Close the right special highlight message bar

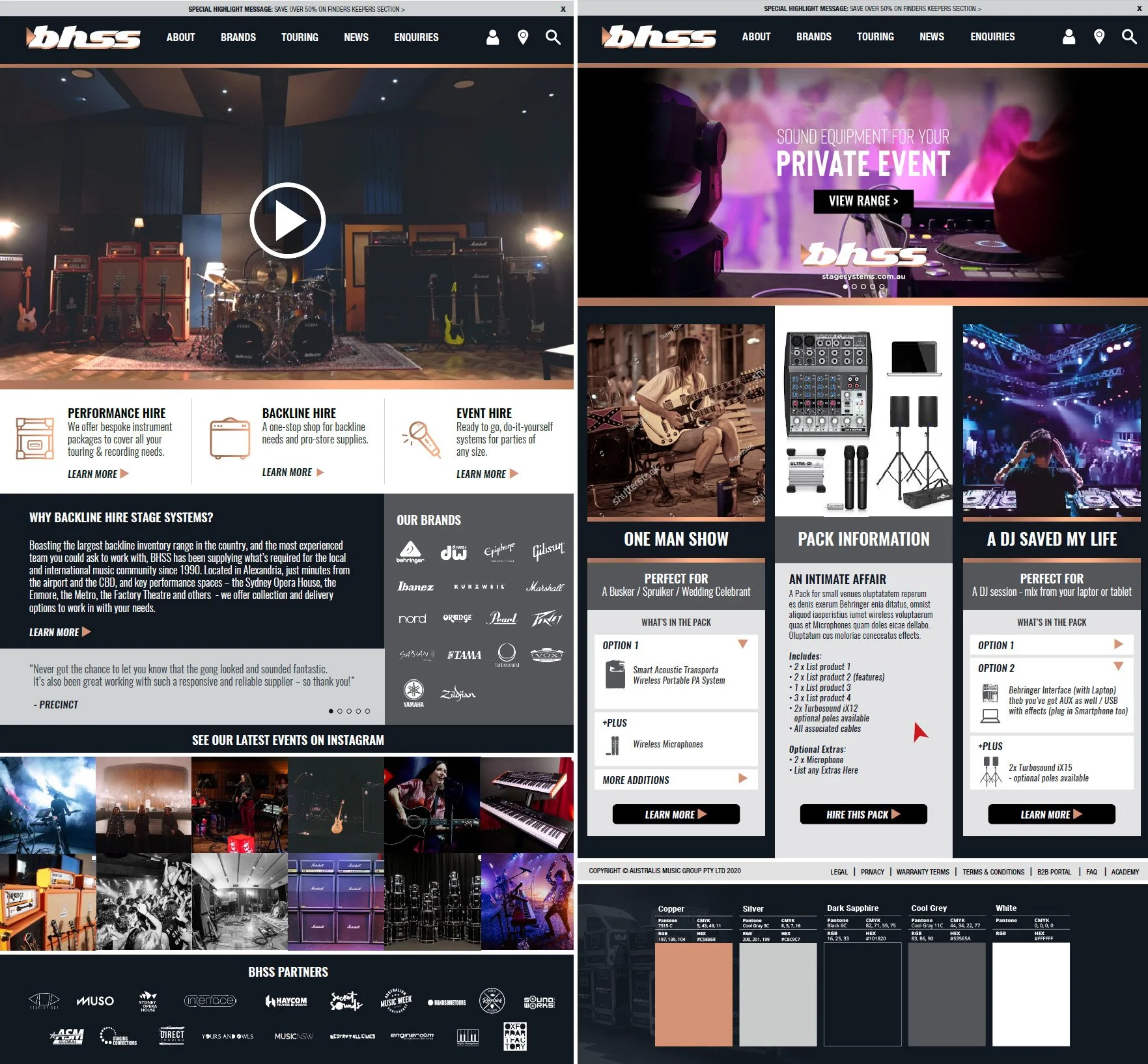(1139, 9)
